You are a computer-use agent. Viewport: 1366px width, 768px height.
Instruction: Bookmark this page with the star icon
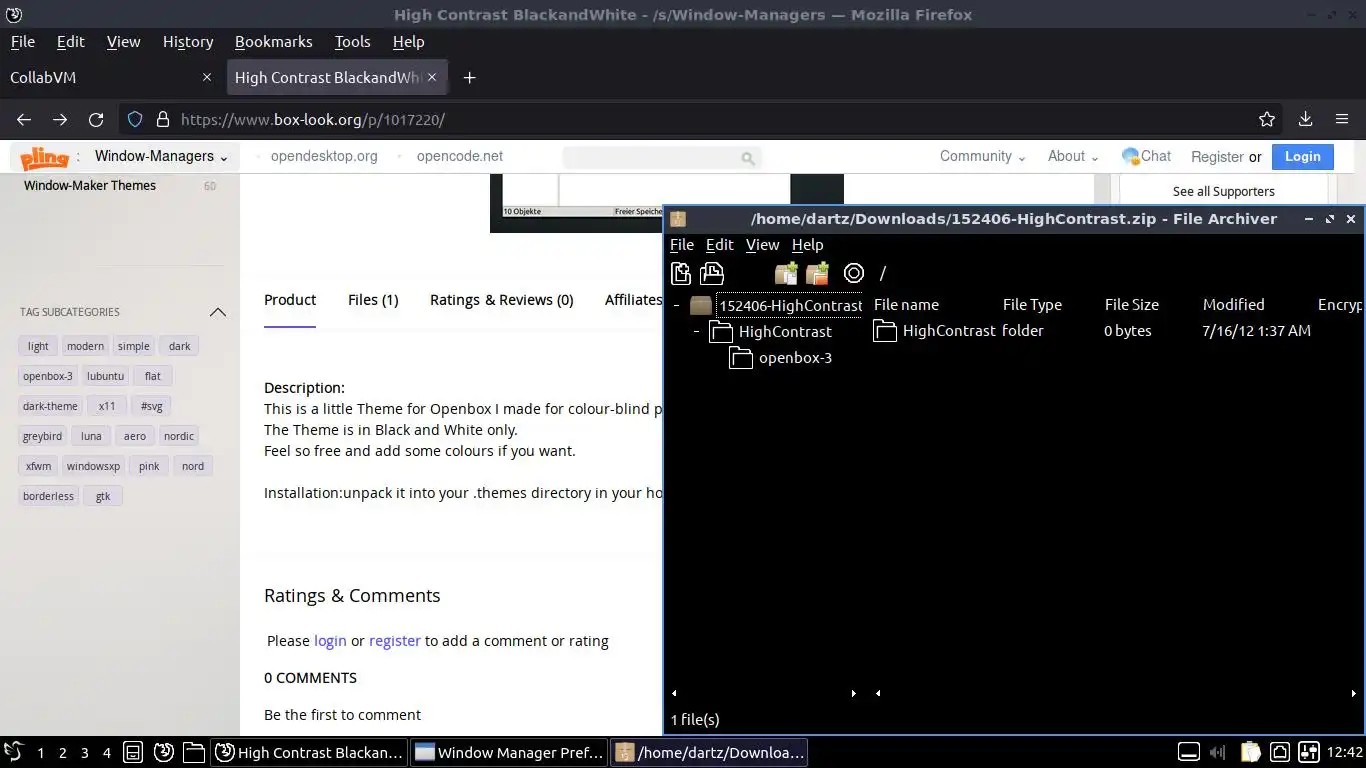tap(1267, 119)
